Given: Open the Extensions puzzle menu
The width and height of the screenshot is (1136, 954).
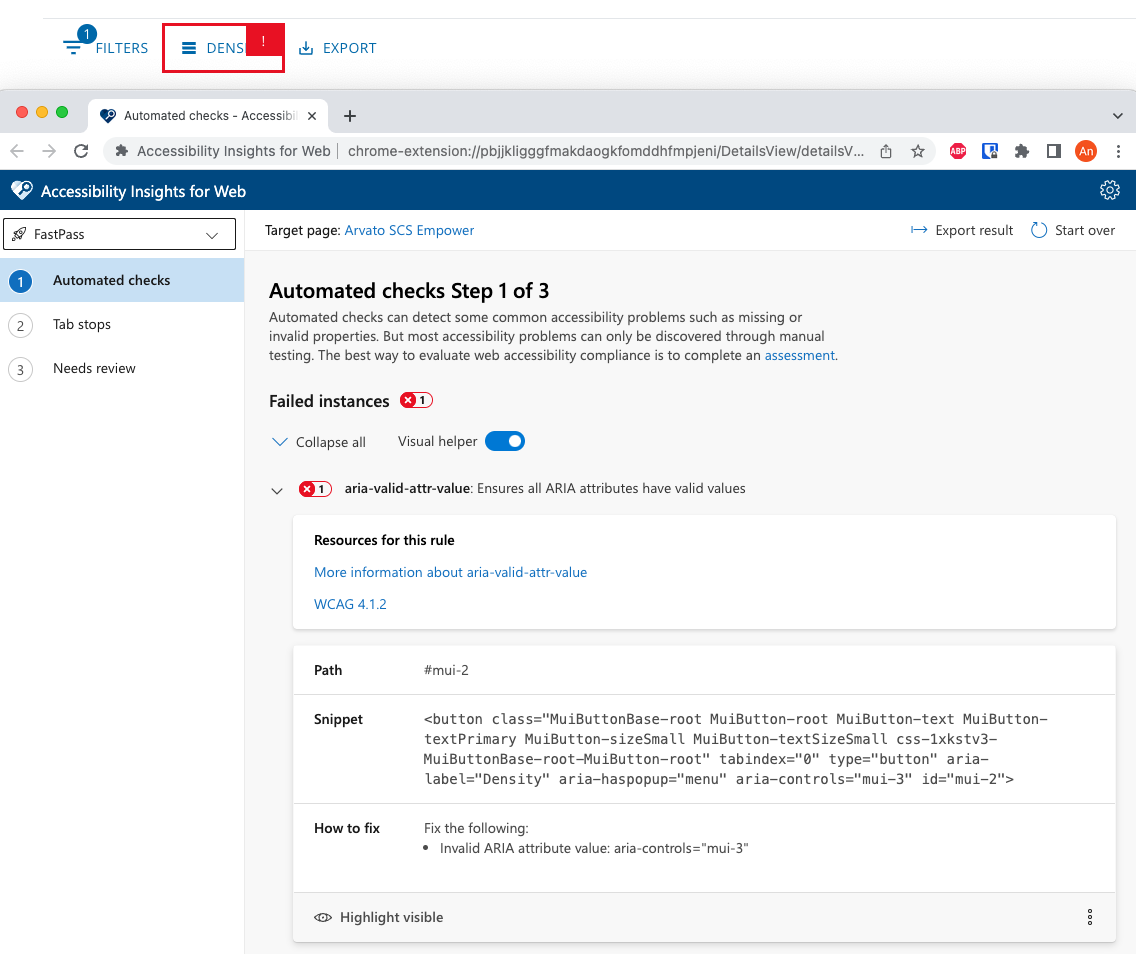Looking at the screenshot, I should click(1022, 151).
